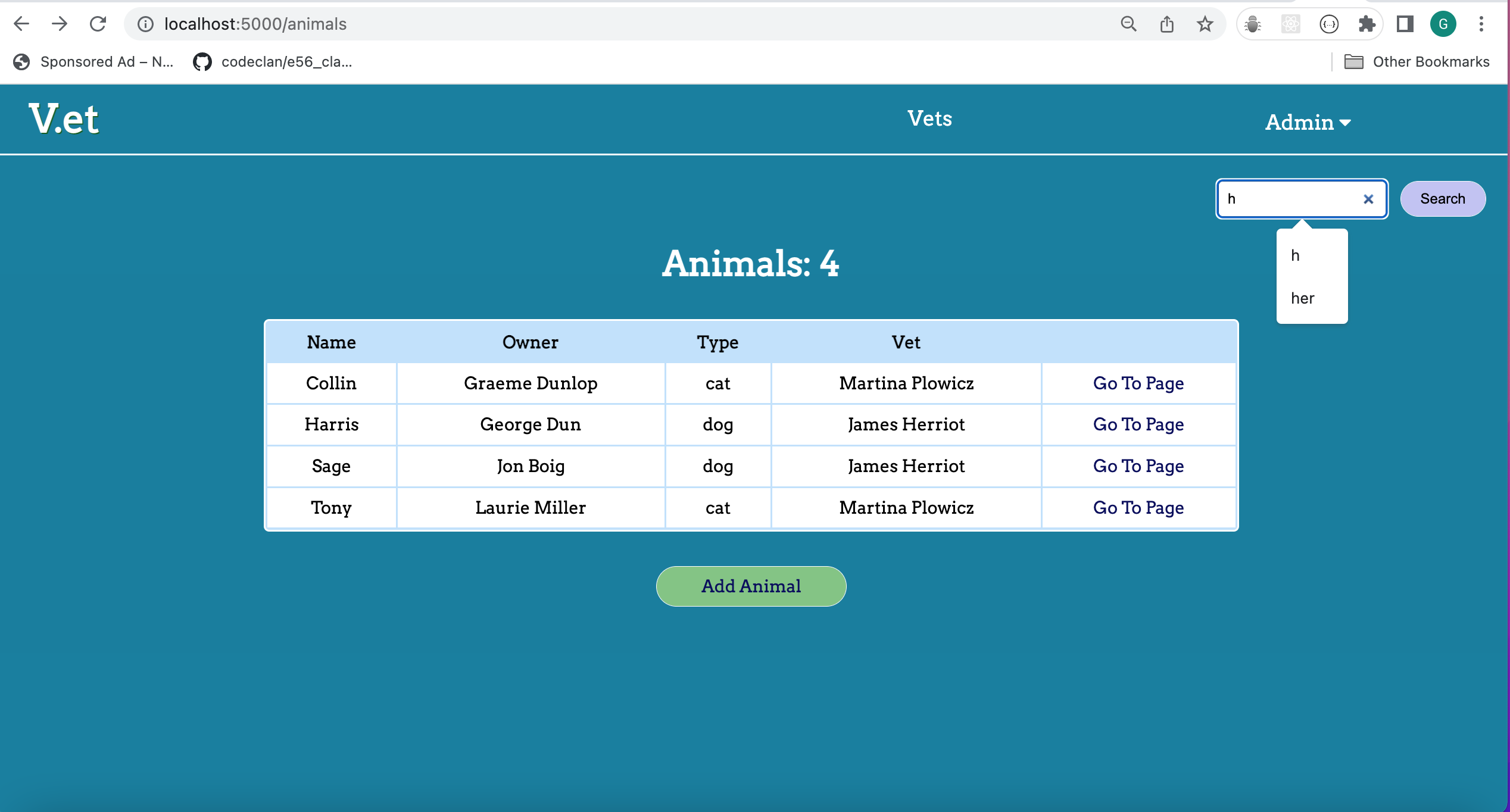This screenshot has width=1510, height=812.
Task: Choose the 'h' autocomplete suggestion
Action: (x=1312, y=255)
